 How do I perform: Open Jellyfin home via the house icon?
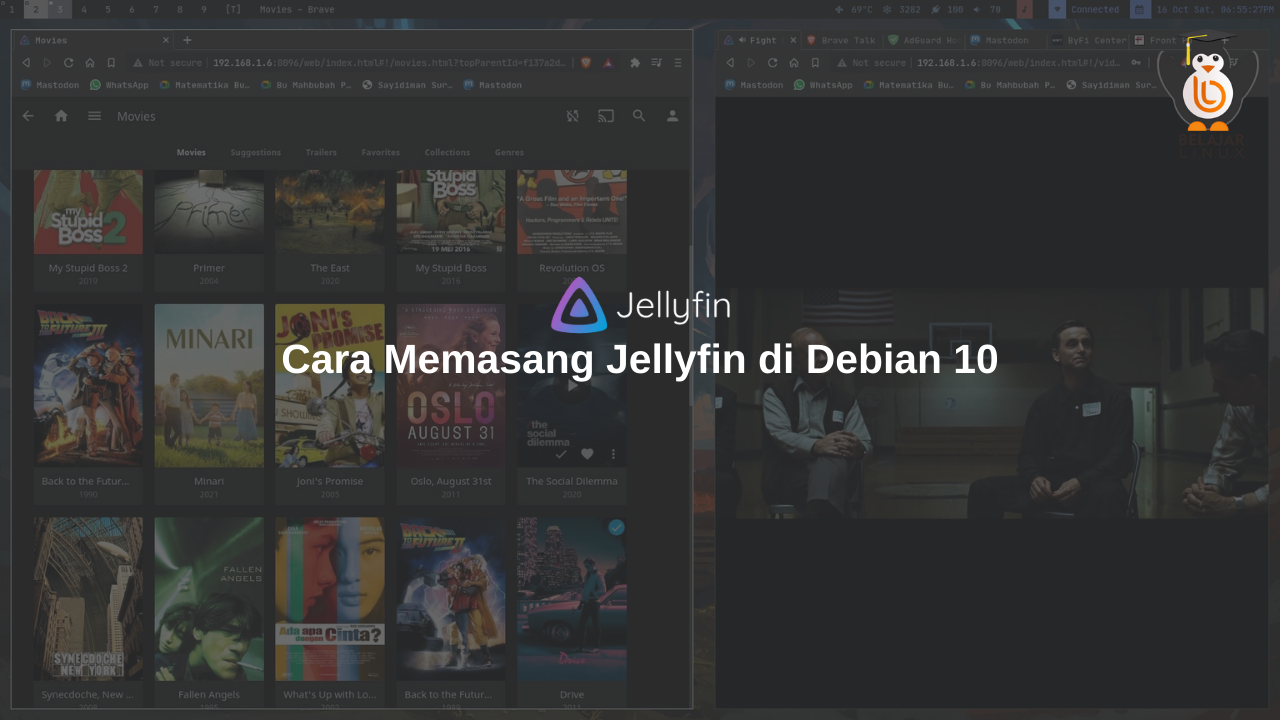[61, 116]
